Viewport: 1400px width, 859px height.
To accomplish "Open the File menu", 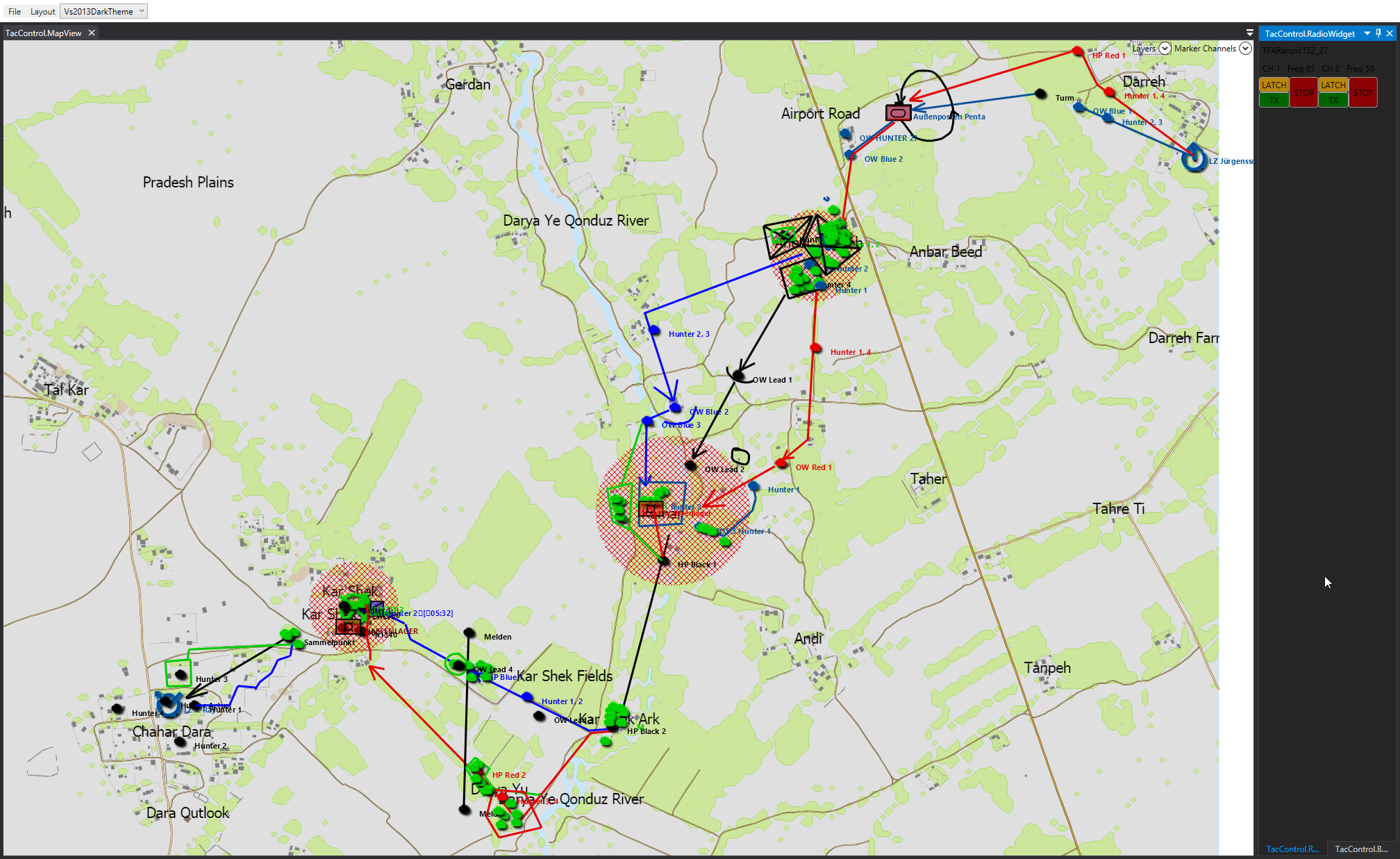I will (14, 11).
